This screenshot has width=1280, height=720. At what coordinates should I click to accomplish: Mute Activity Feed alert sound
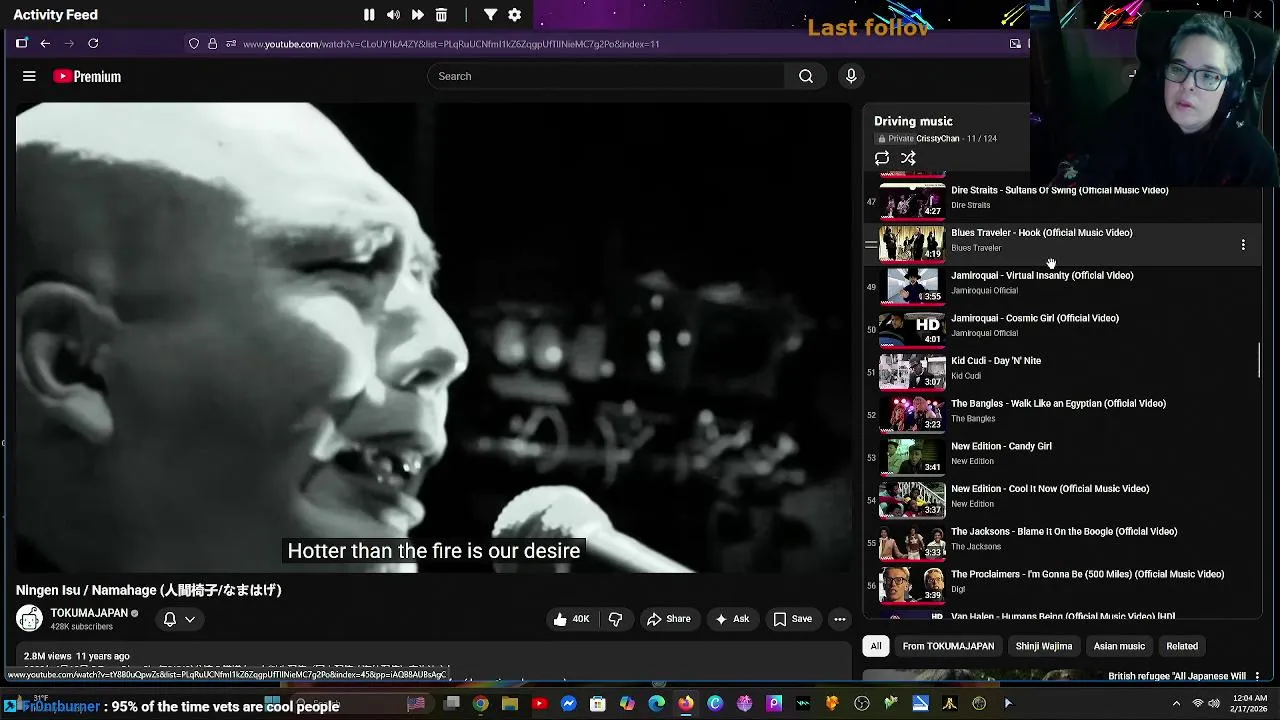(393, 15)
